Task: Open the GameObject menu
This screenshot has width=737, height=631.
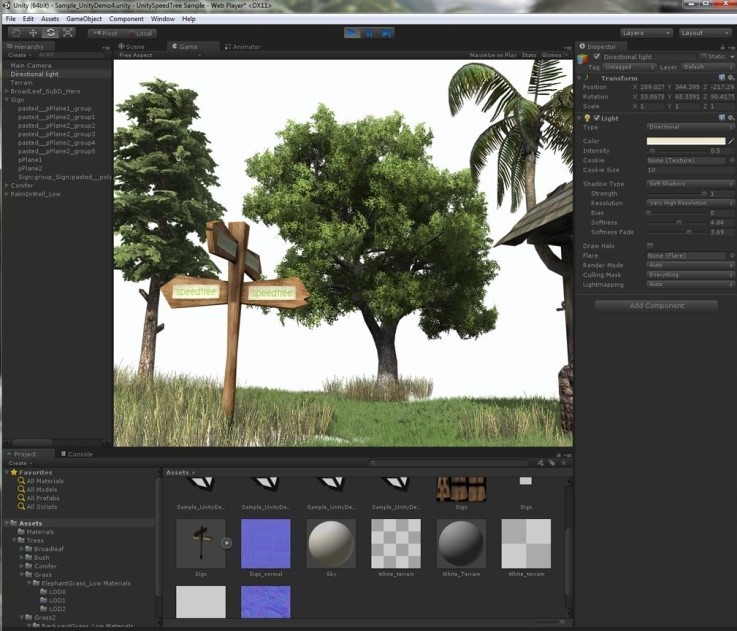Action: (x=84, y=19)
